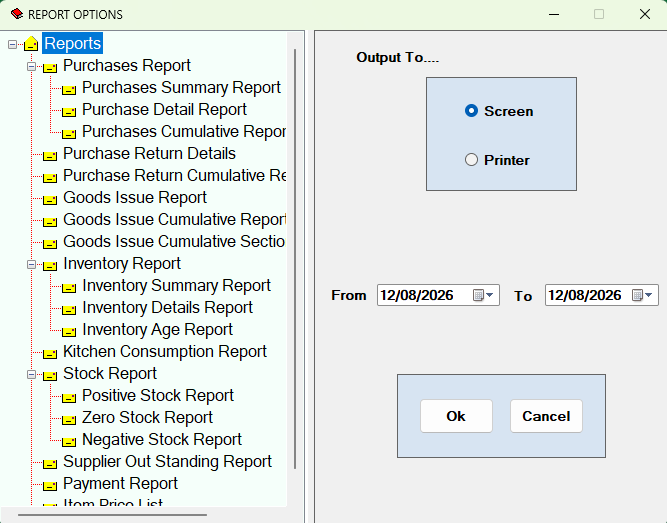Click the tree horizontal scrollbar
Screen dimensions: 667x523
pyautogui.click(x=113, y=514)
